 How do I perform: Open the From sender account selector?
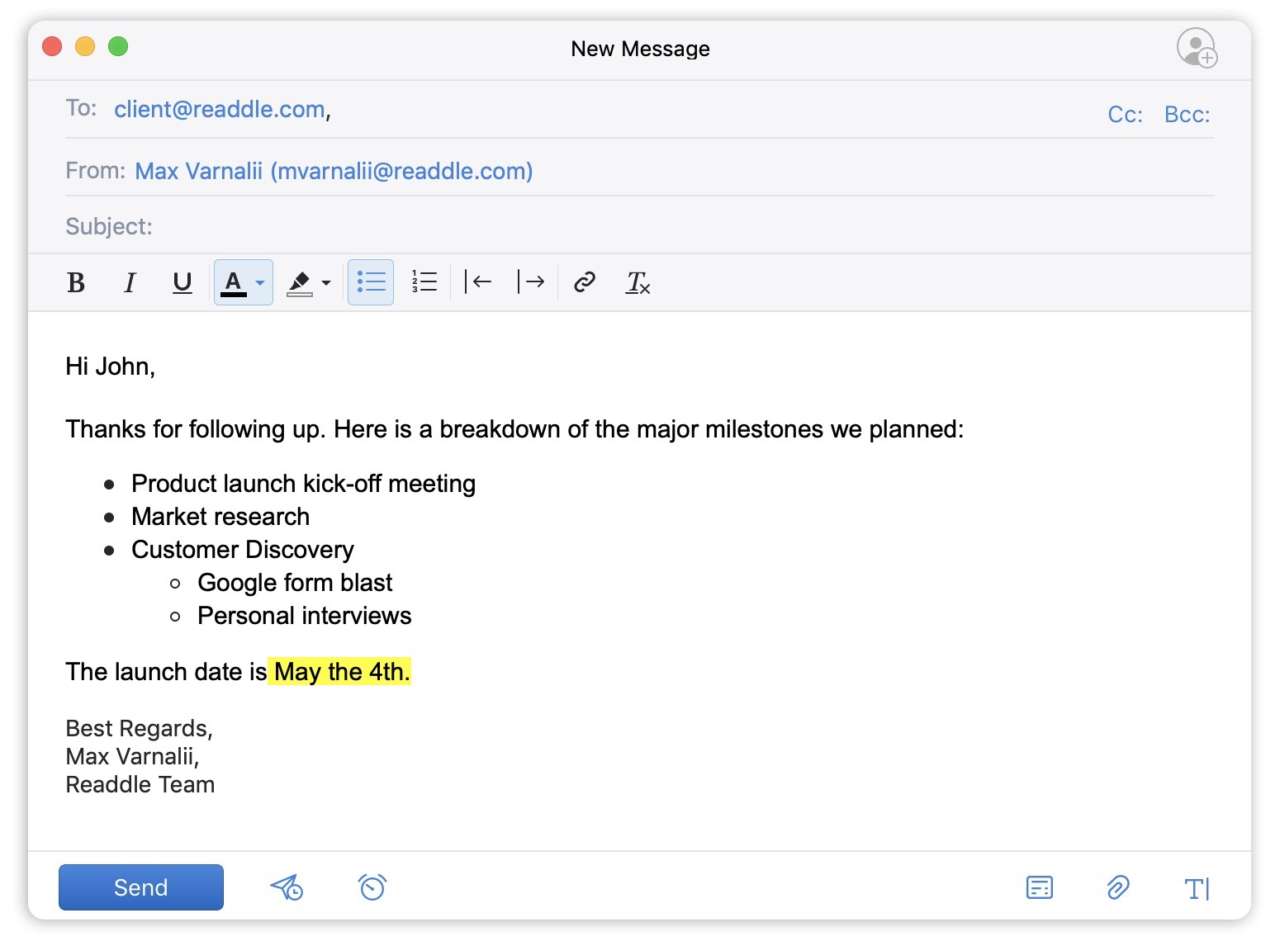(x=333, y=171)
